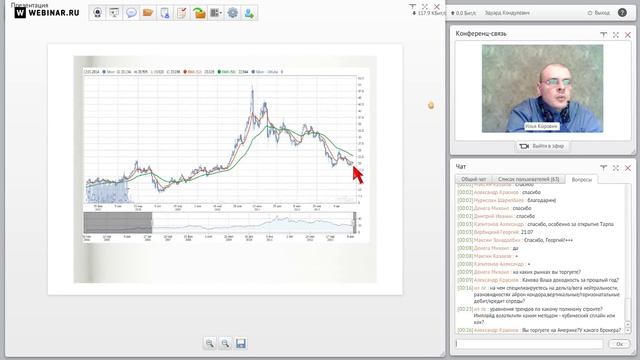Image resolution: width=640 pixels, height=360 pixels.
Task: Click the chat scrollbar up arrow
Action: point(628,324)
